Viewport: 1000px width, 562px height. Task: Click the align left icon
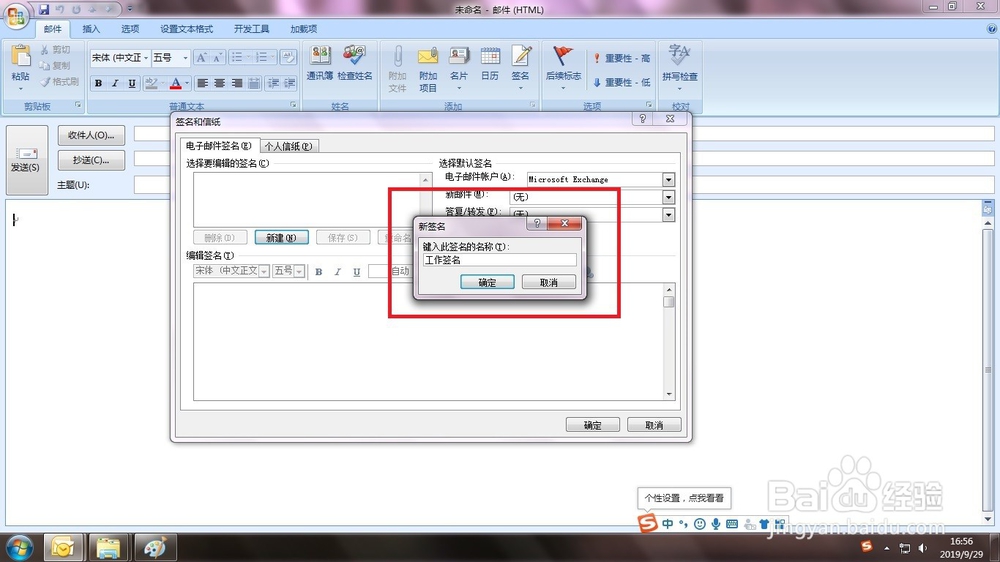[202, 84]
